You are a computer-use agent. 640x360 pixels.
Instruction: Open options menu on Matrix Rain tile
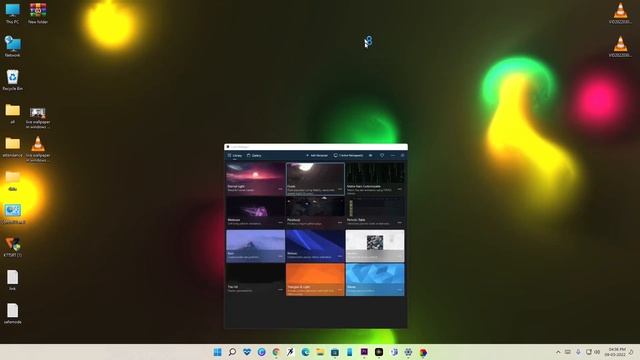point(400,189)
